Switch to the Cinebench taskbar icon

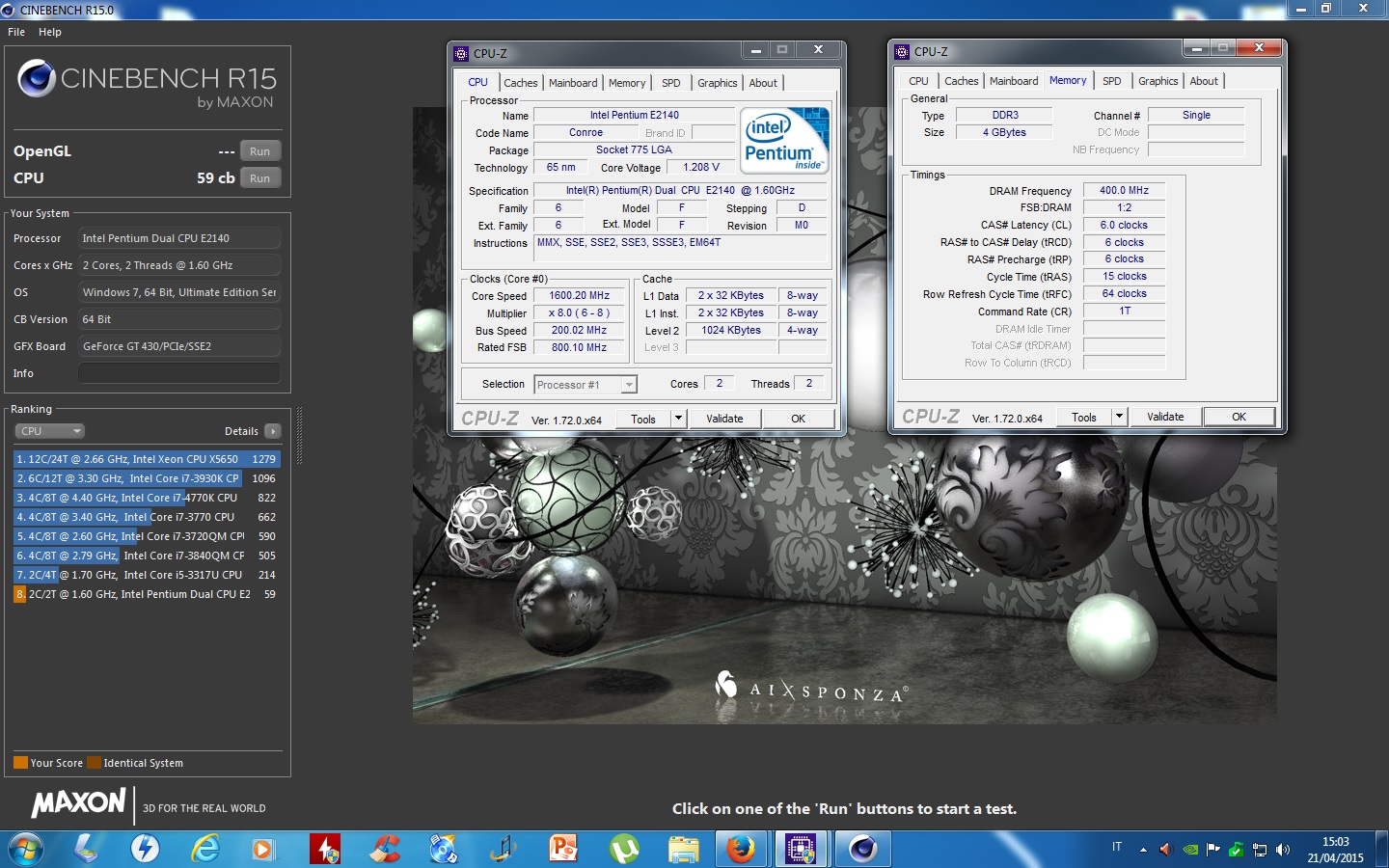coord(862,849)
